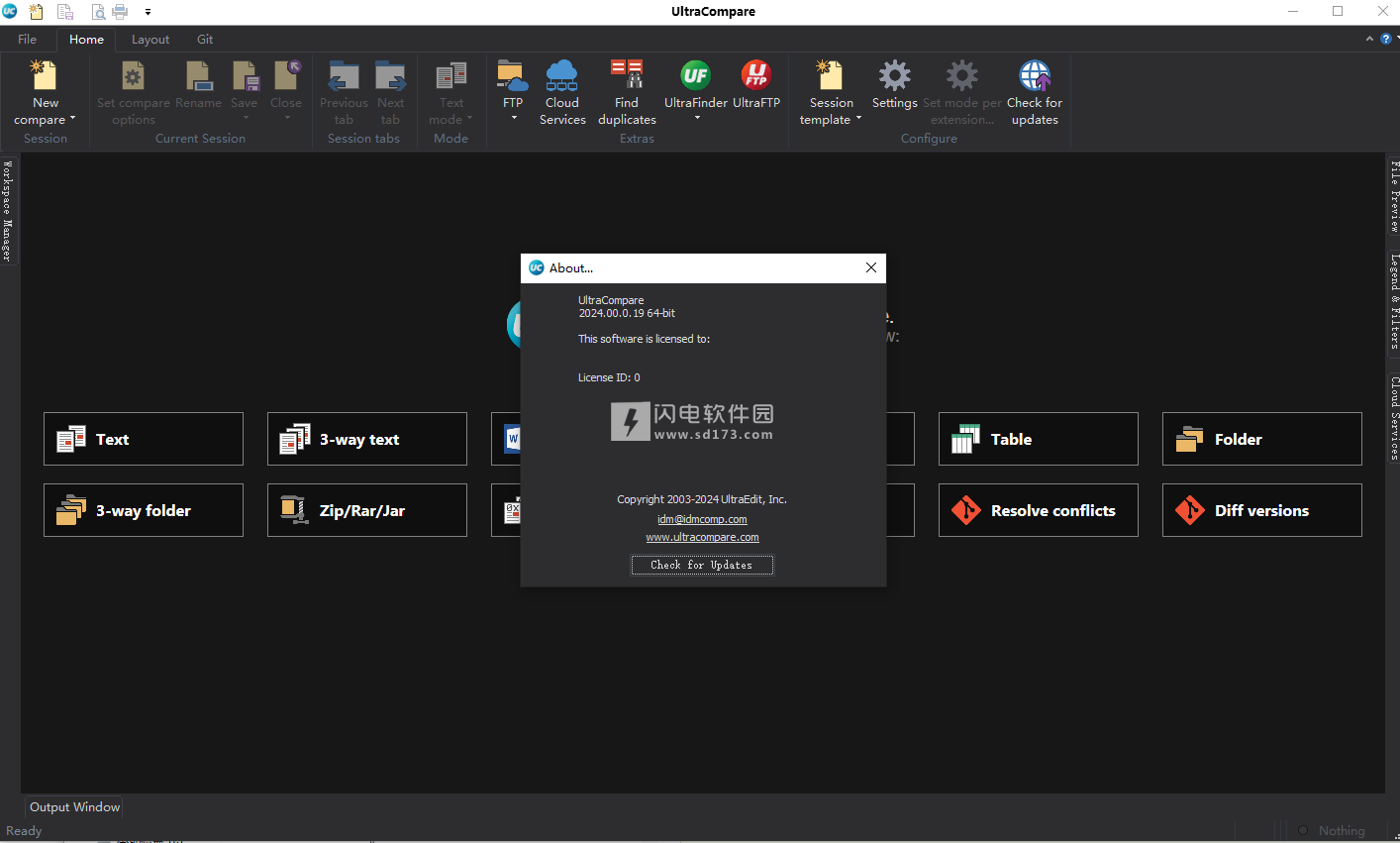The height and width of the screenshot is (843, 1400).
Task: Open the File Preview side tab
Action: (x=1393, y=196)
